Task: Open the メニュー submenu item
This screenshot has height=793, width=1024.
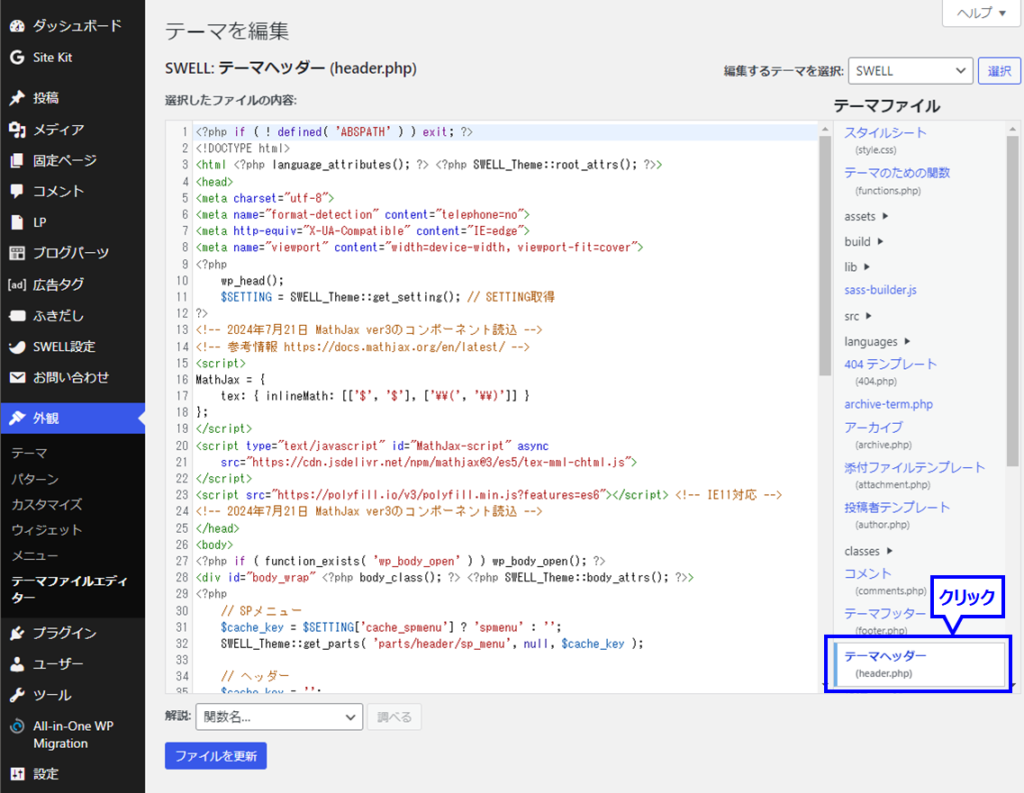Action: pyautogui.click(x=35, y=556)
